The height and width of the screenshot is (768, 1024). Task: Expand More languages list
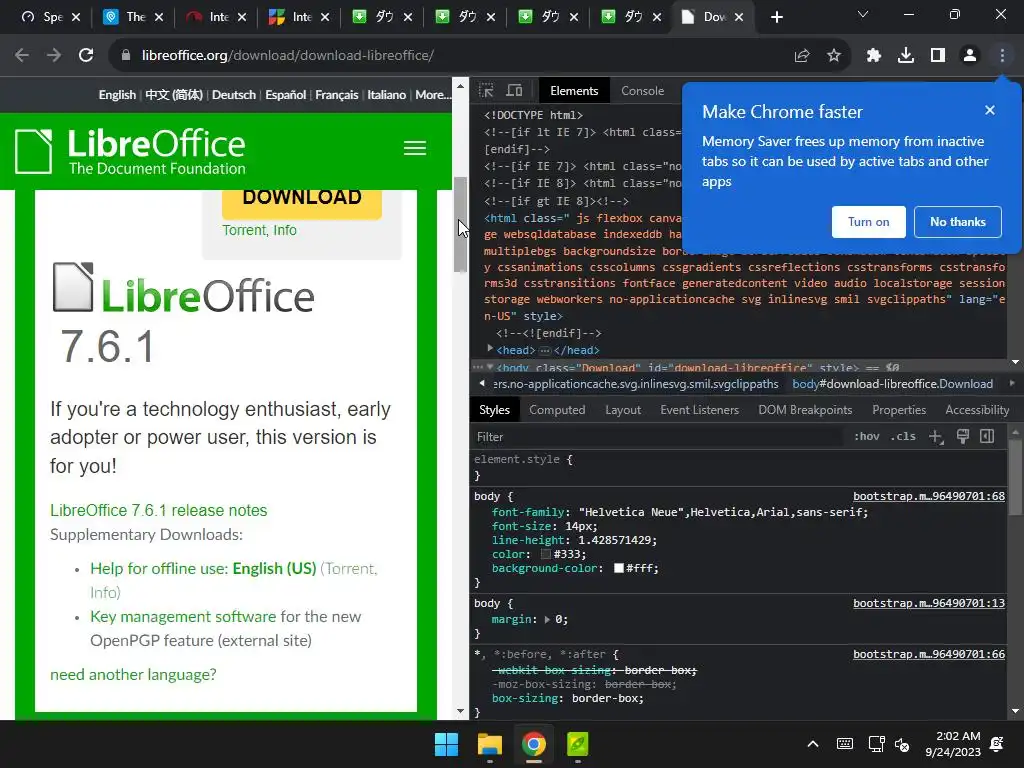[433, 95]
